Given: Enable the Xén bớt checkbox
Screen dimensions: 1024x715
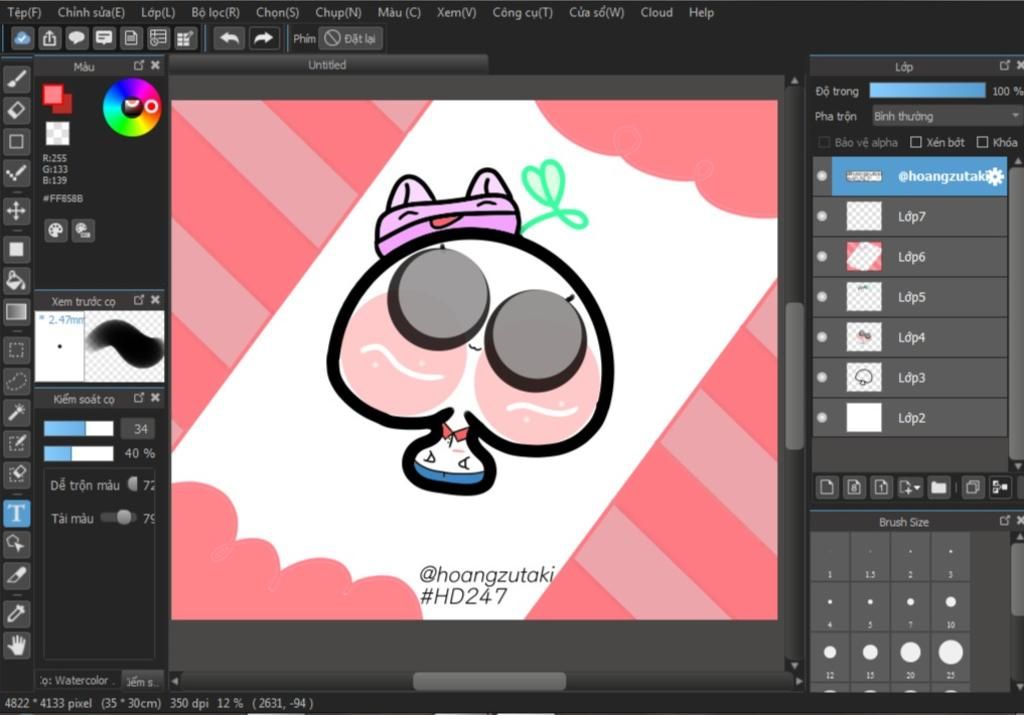Looking at the screenshot, I should tap(916, 142).
